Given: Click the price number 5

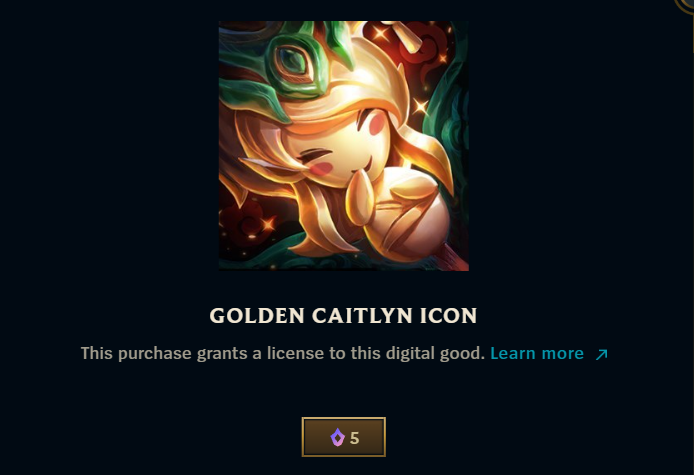Looking at the screenshot, I should pyautogui.click(x=354, y=438).
